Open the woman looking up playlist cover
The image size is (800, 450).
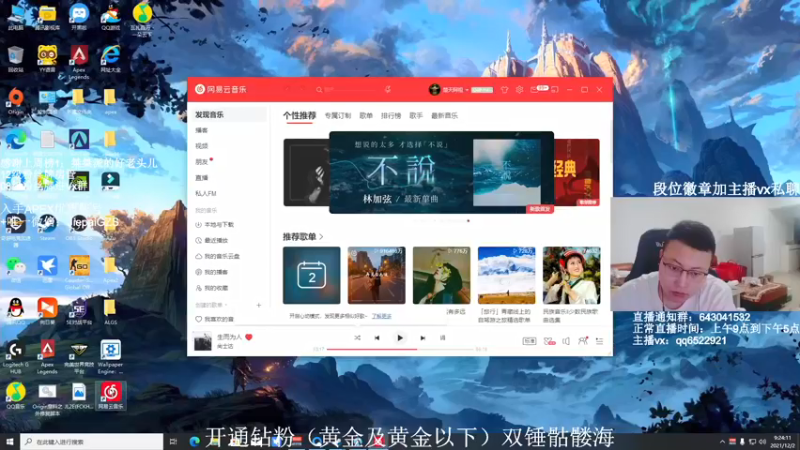point(441,276)
